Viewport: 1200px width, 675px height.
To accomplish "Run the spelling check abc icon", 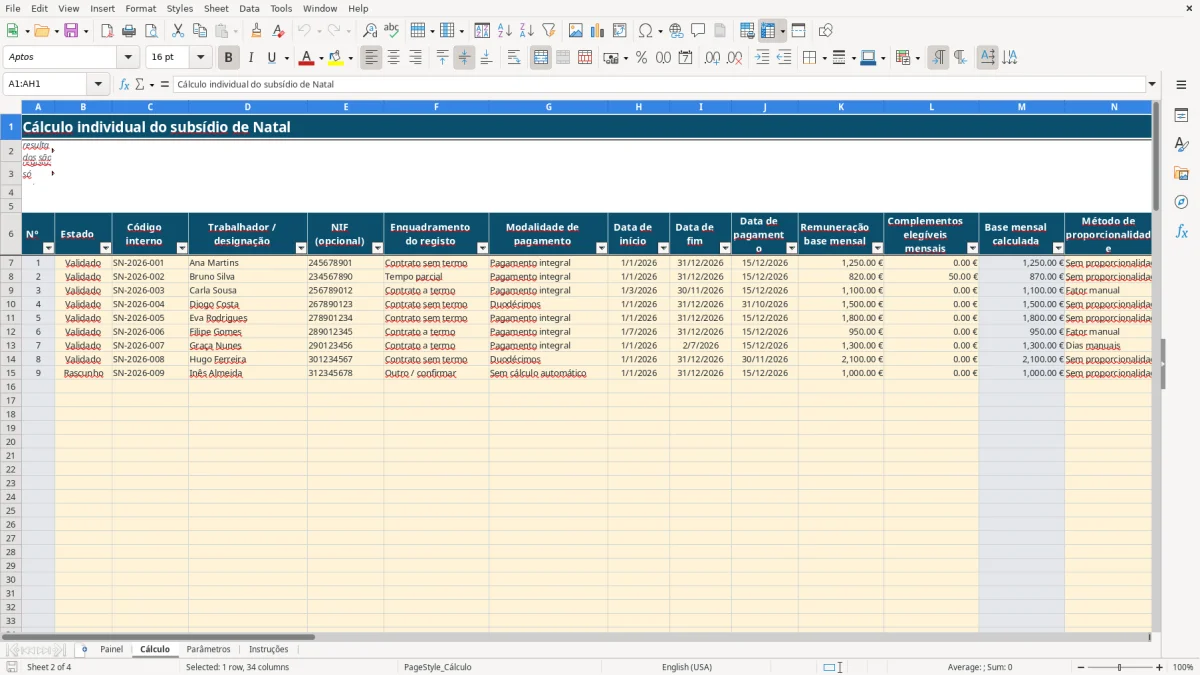I will (x=391, y=31).
